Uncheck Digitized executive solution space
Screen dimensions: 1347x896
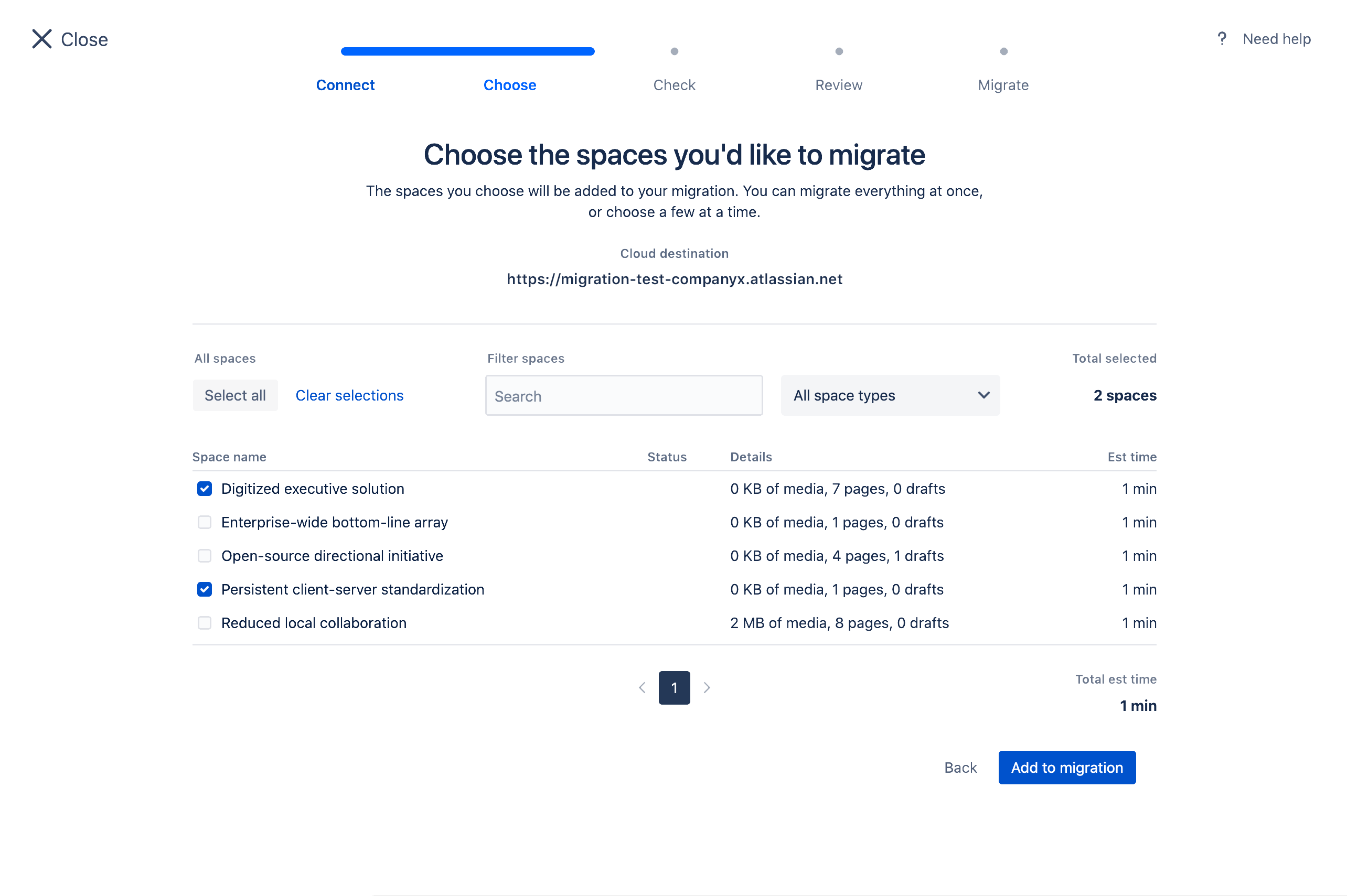pyautogui.click(x=204, y=489)
